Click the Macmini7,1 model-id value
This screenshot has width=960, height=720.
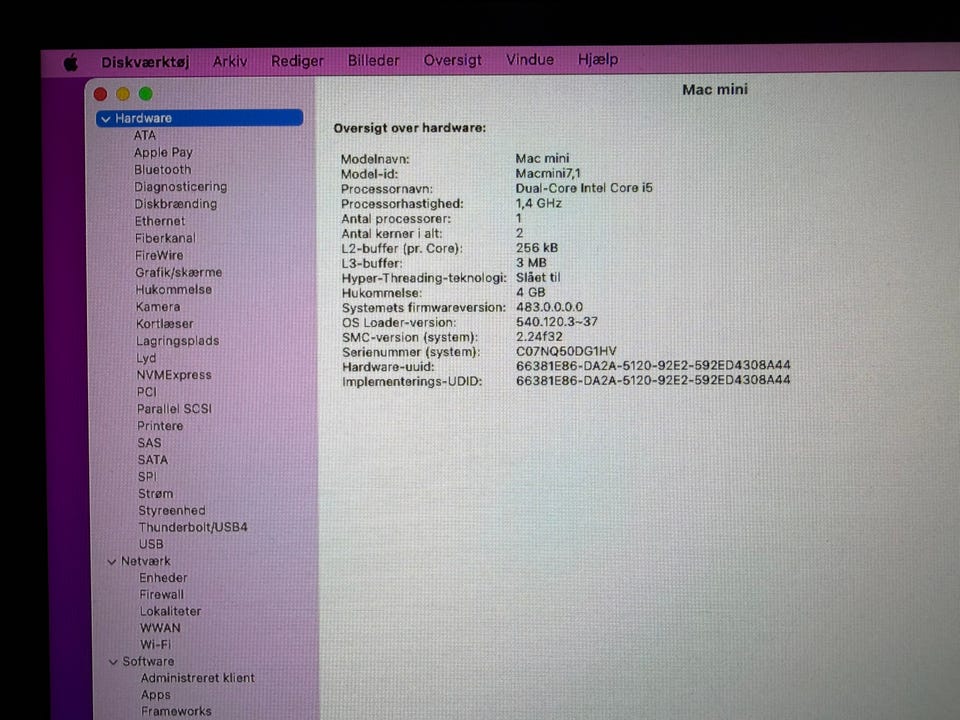tap(548, 174)
